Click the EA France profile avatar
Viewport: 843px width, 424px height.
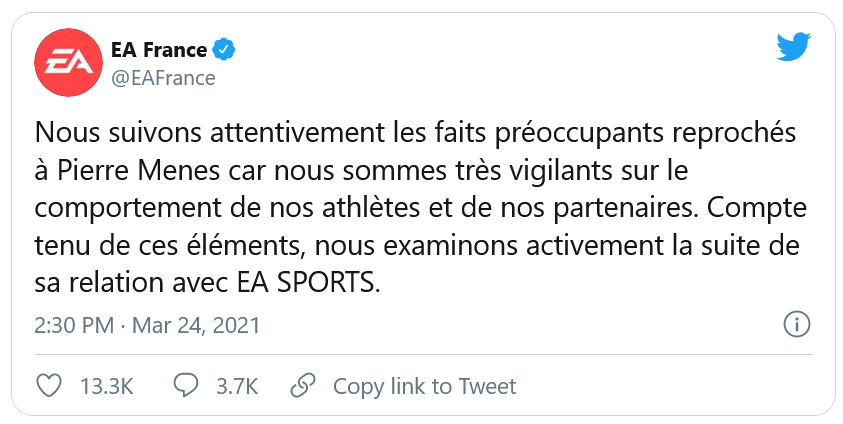[x=65, y=63]
